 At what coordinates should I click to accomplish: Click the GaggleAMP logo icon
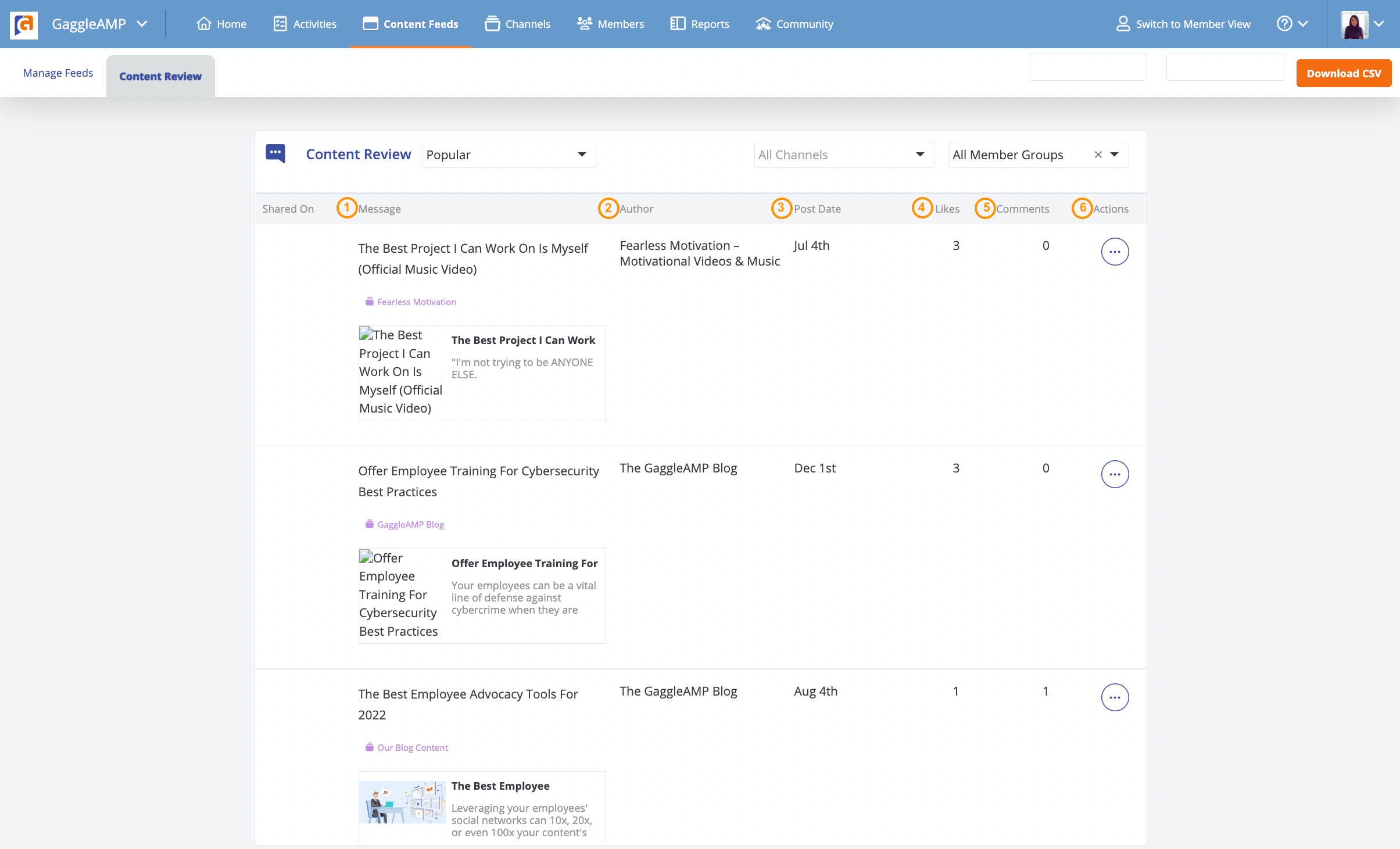point(24,24)
